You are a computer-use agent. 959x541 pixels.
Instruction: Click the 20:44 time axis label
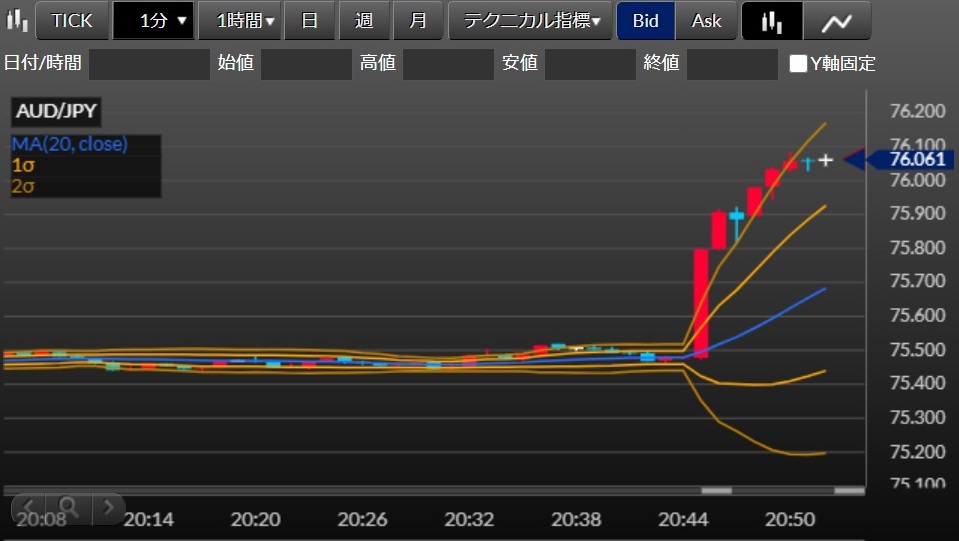click(x=683, y=520)
